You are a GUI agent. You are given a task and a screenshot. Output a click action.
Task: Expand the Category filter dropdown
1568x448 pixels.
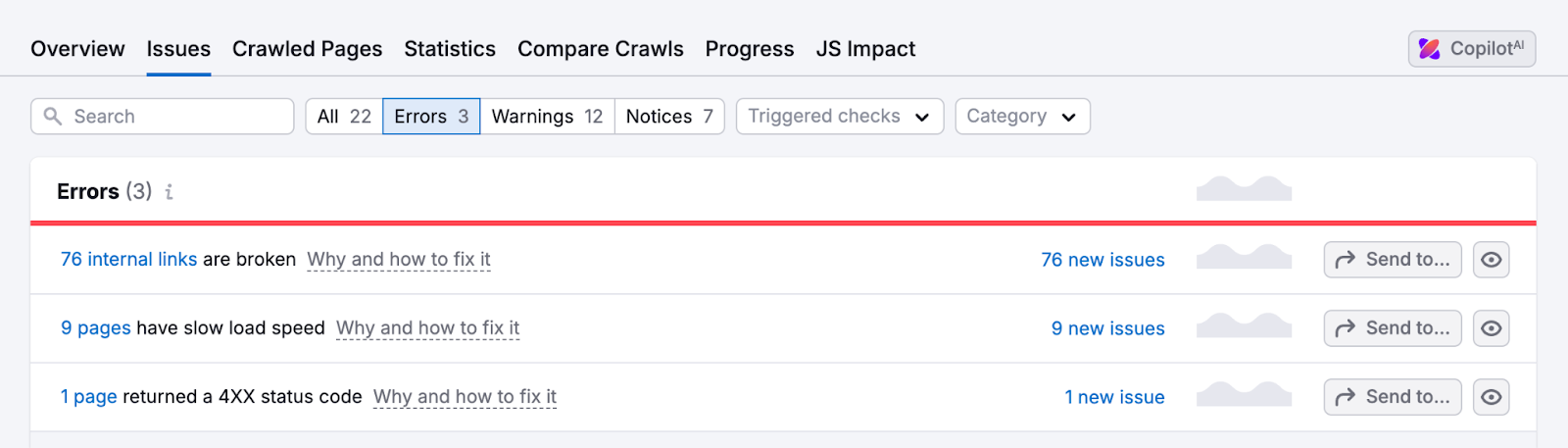[x=1021, y=117]
